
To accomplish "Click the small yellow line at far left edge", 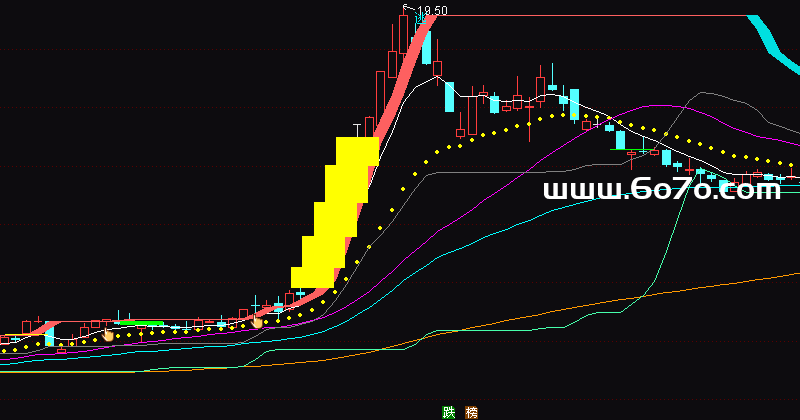I will pyautogui.click(x=10, y=335).
